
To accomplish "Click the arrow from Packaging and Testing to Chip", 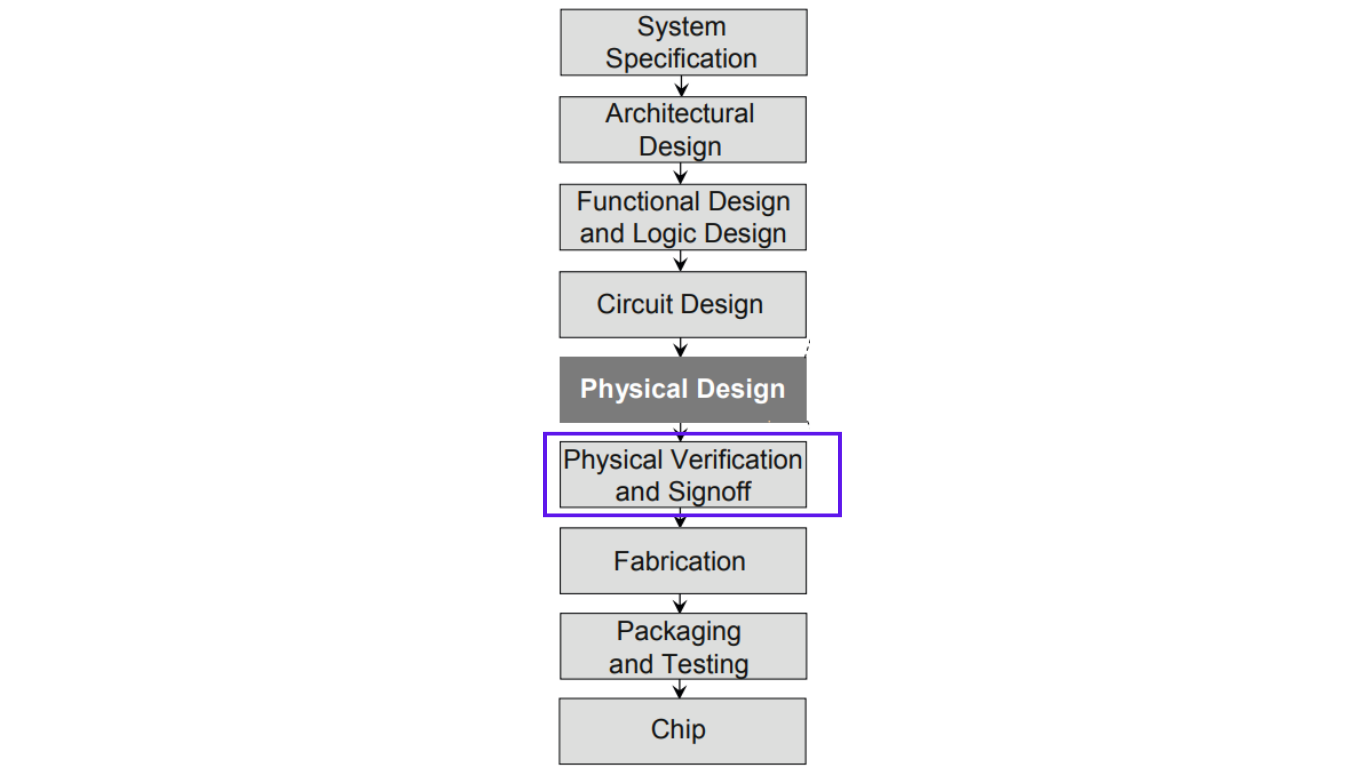I will coord(681,689).
